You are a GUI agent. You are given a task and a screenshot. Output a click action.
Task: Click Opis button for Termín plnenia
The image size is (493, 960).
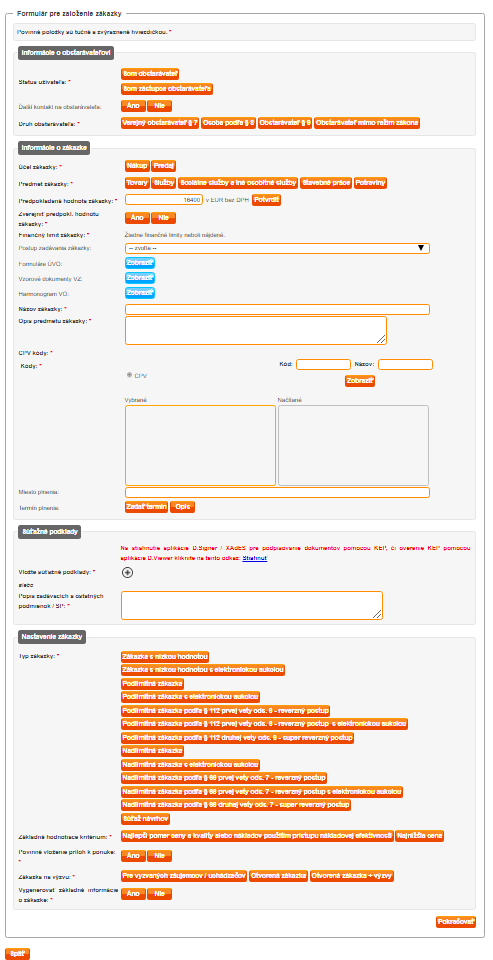[183, 507]
